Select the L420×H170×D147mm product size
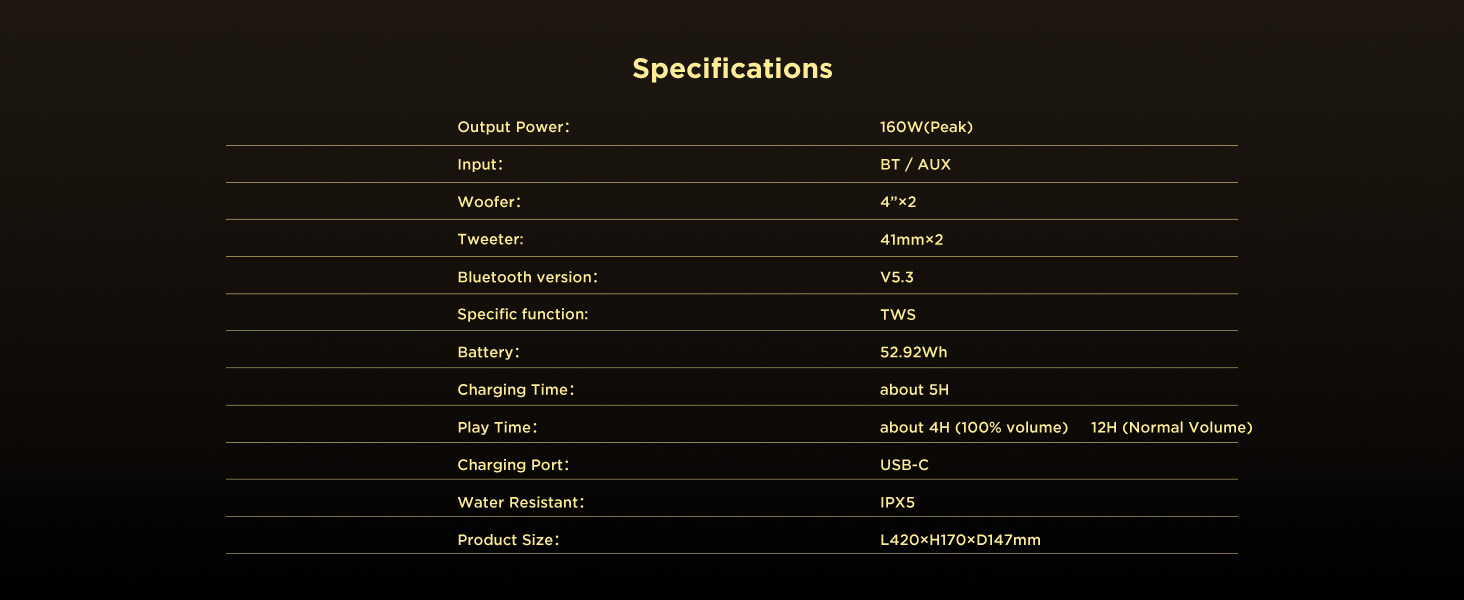Viewport: 1464px width, 600px height. click(x=960, y=540)
